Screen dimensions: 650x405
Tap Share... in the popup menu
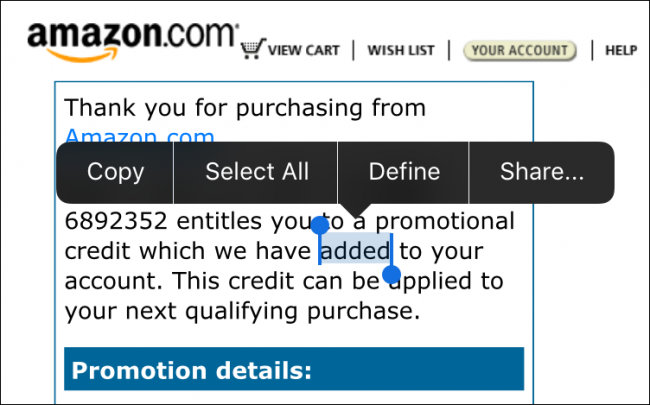pos(542,172)
